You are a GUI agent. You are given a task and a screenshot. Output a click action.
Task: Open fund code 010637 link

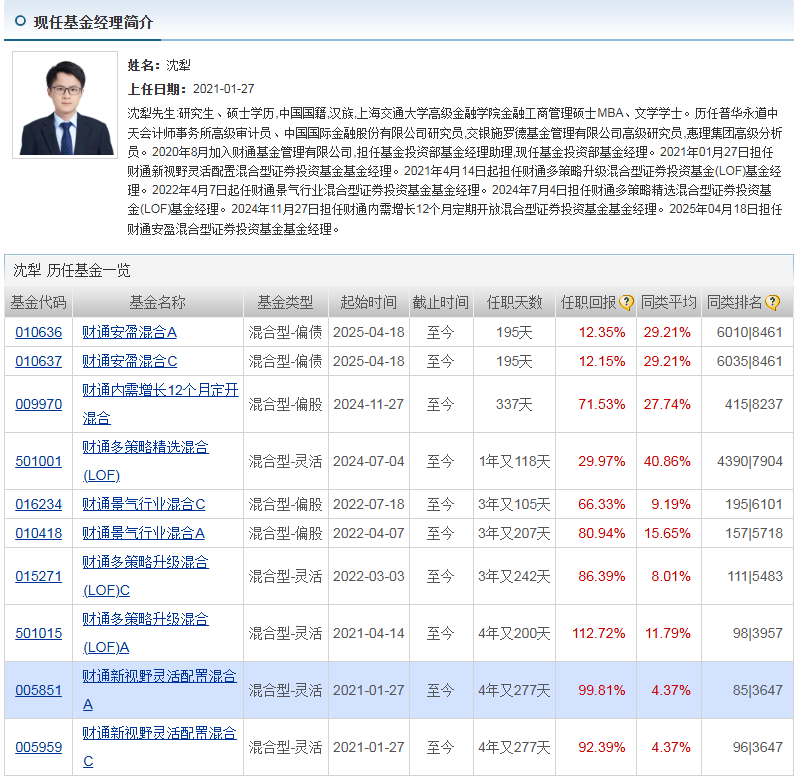click(x=39, y=361)
